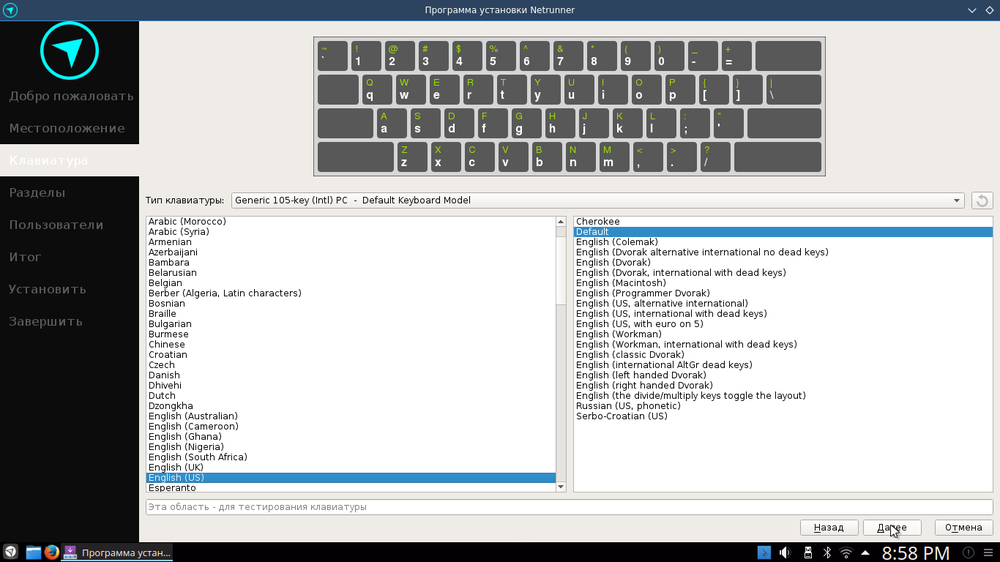
Task: Select the Default variant
Action: (783, 232)
